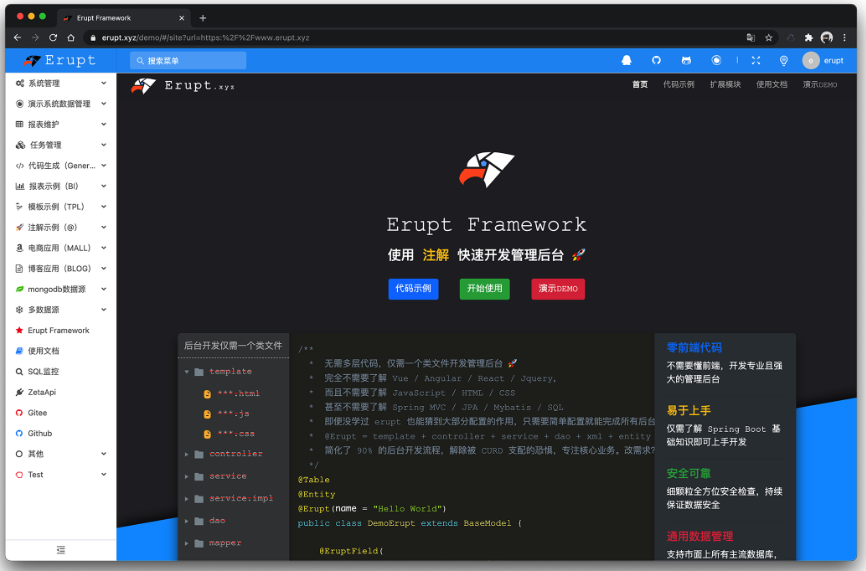Click the green 开始使用 button
The image size is (866, 571).
[484, 289]
